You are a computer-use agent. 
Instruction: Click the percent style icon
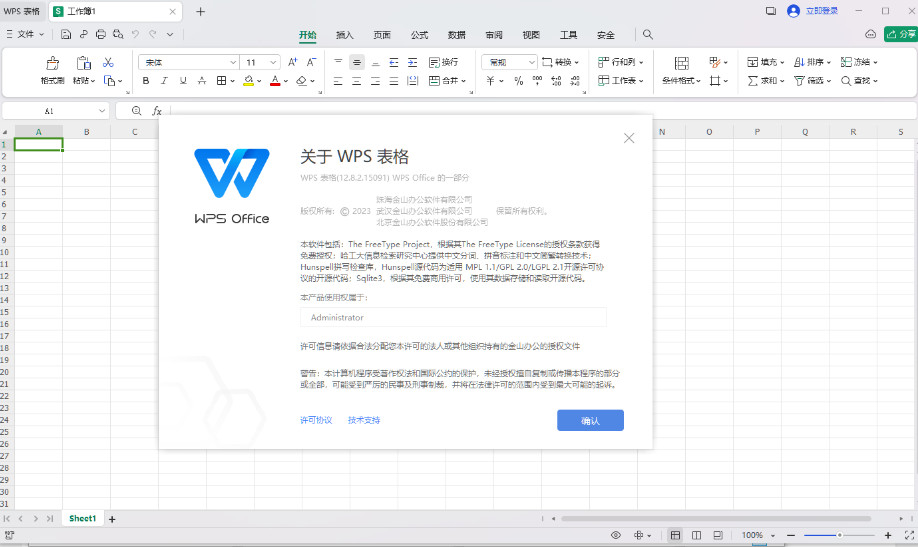[519, 81]
